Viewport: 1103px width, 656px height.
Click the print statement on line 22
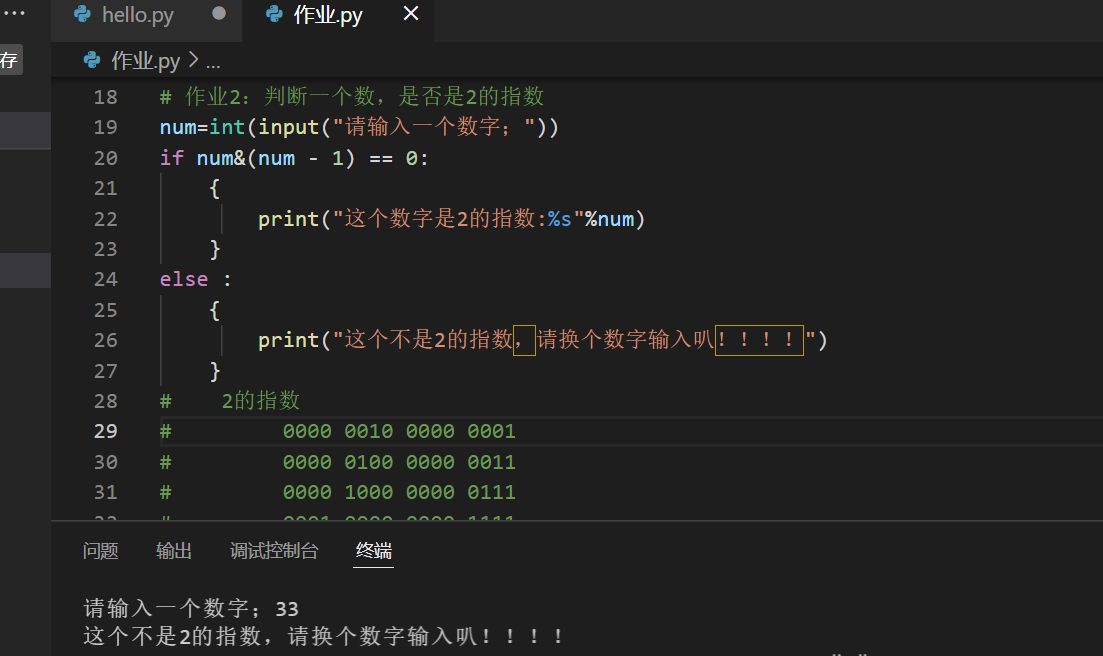452,219
